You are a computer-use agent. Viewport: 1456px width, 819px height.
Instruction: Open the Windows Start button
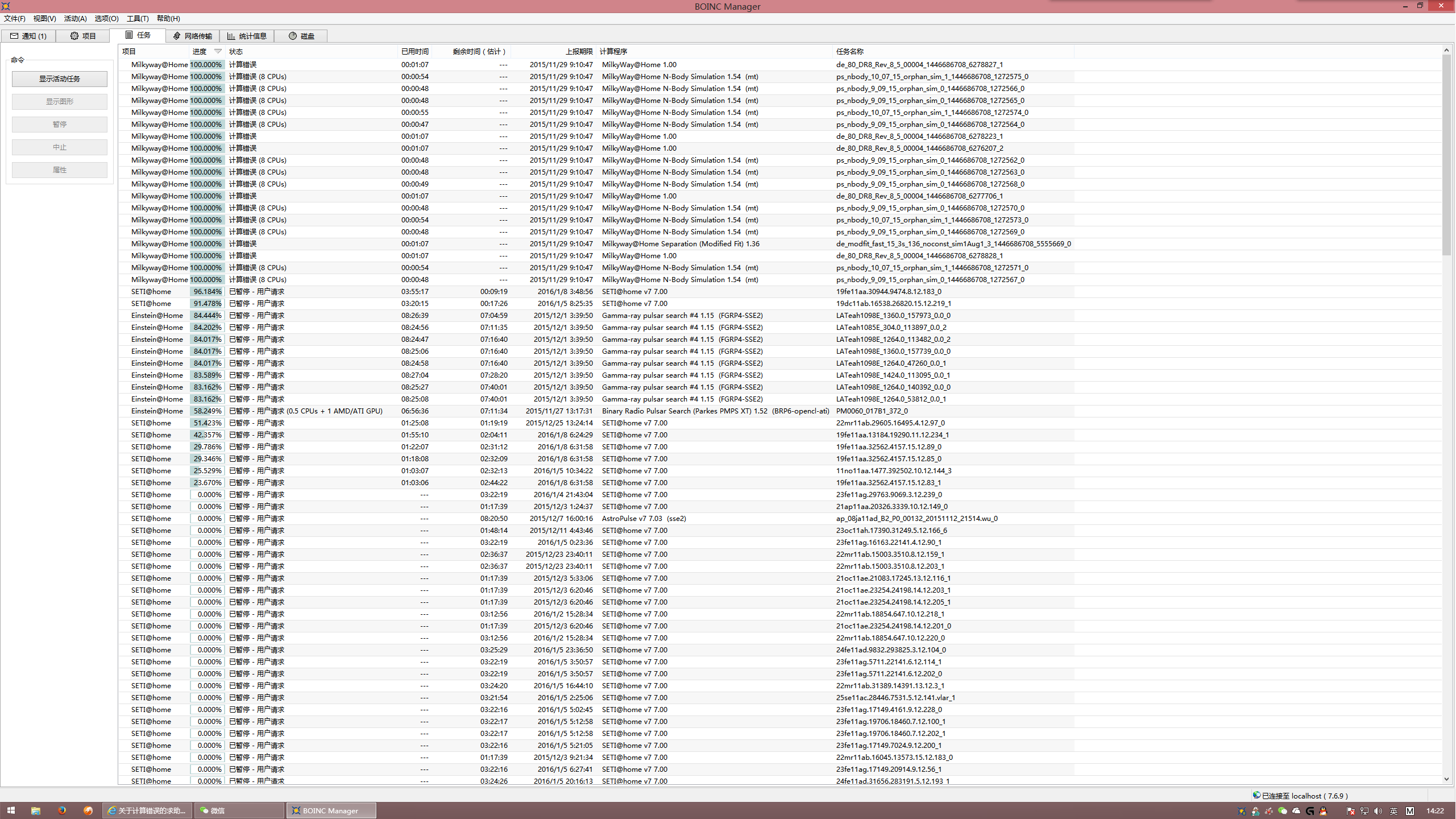pos(11,810)
